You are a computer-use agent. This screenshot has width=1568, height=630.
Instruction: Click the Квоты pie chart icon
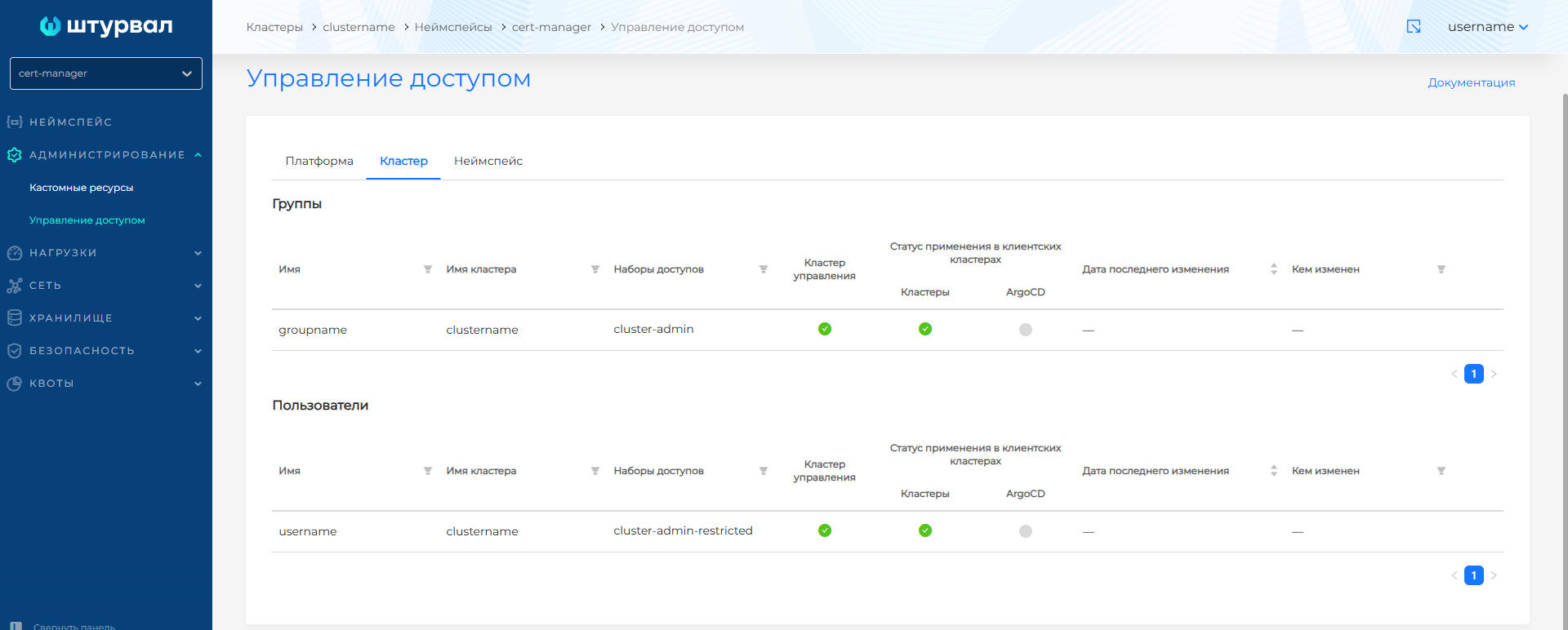(15, 384)
